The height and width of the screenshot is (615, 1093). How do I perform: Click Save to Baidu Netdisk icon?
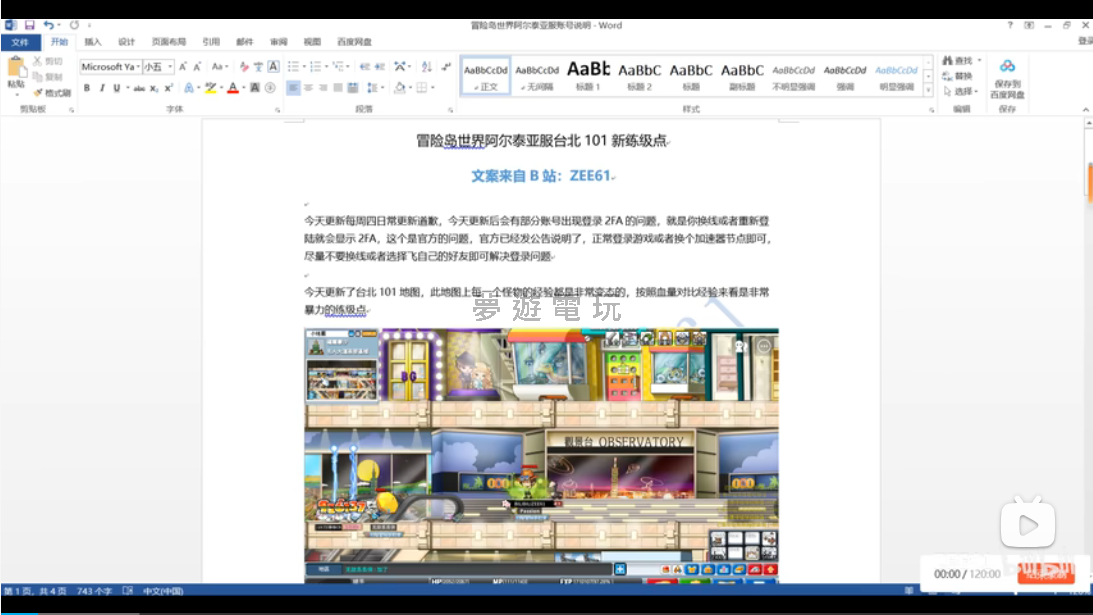pyautogui.click(x=1007, y=77)
